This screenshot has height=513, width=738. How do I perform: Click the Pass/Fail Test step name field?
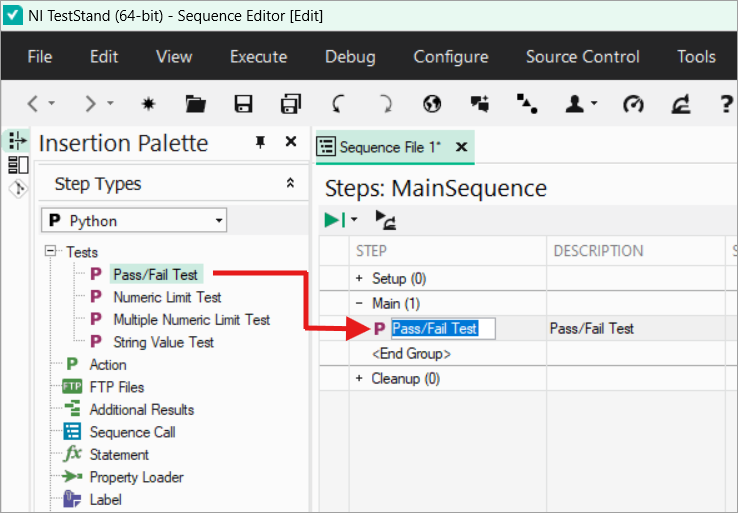pos(442,329)
